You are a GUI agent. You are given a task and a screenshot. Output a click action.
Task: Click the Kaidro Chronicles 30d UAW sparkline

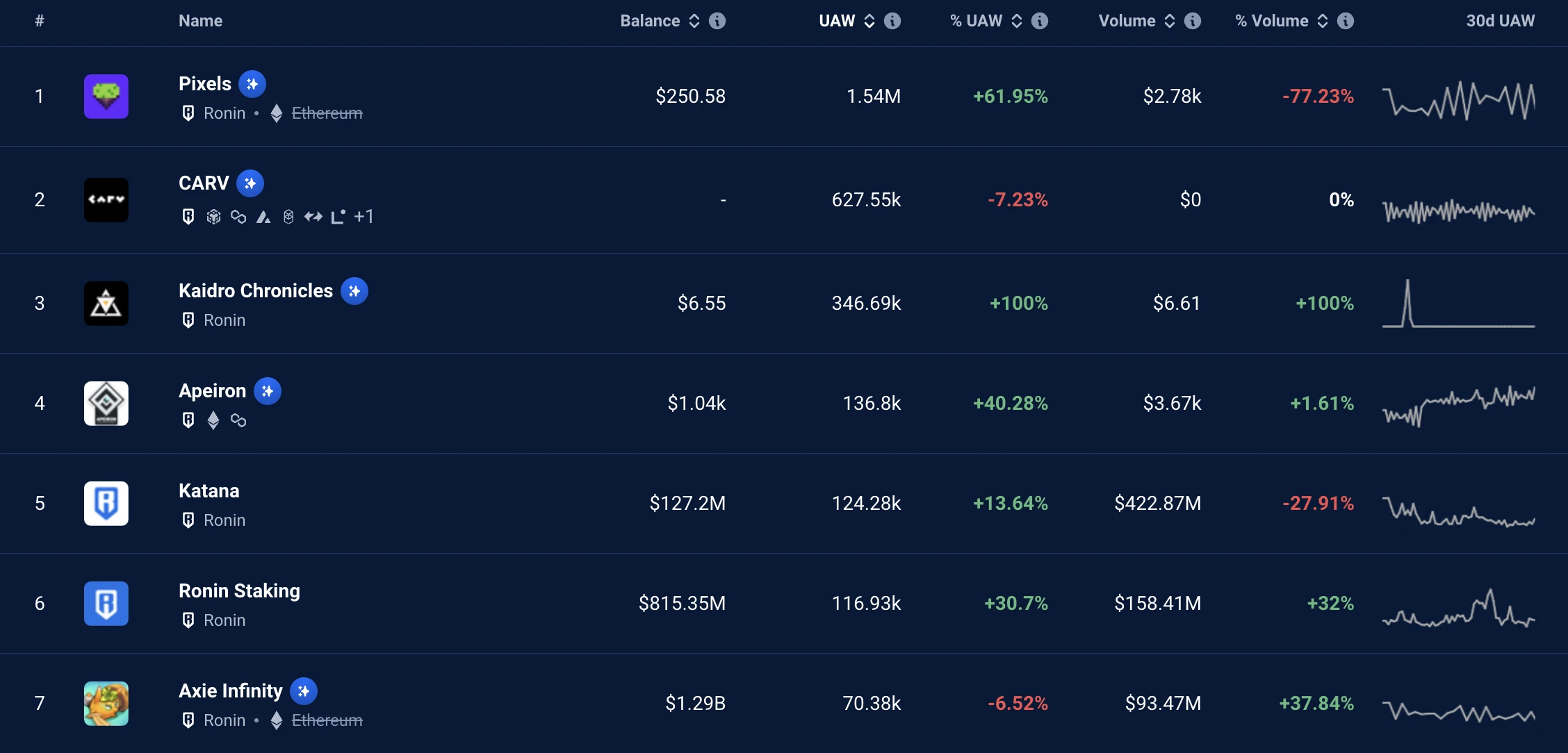[x=1458, y=304]
